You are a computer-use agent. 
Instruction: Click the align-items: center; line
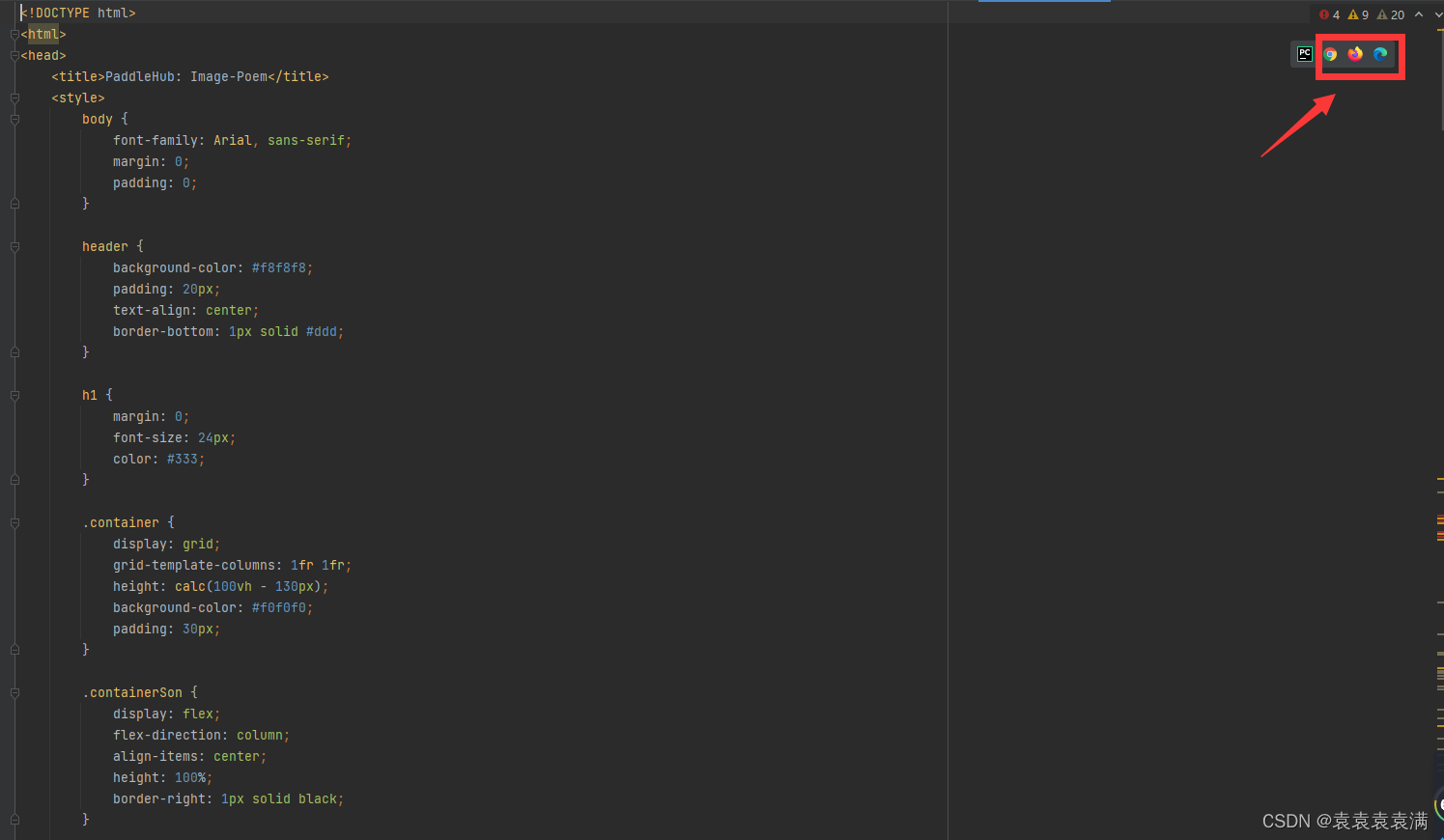[x=189, y=757]
